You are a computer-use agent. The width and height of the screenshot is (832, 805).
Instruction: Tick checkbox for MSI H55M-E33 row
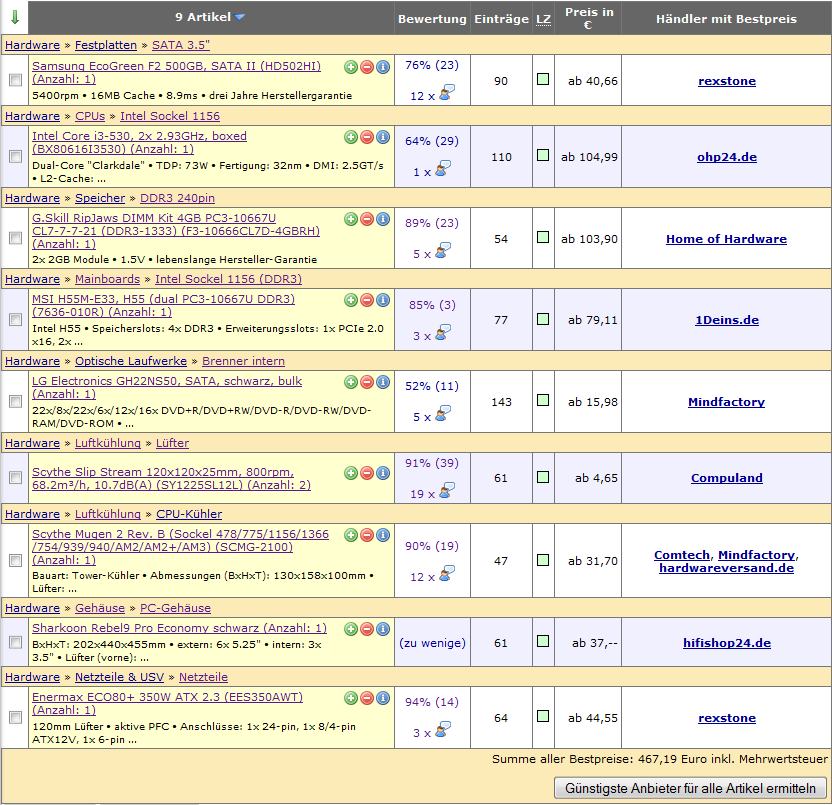[15, 319]
